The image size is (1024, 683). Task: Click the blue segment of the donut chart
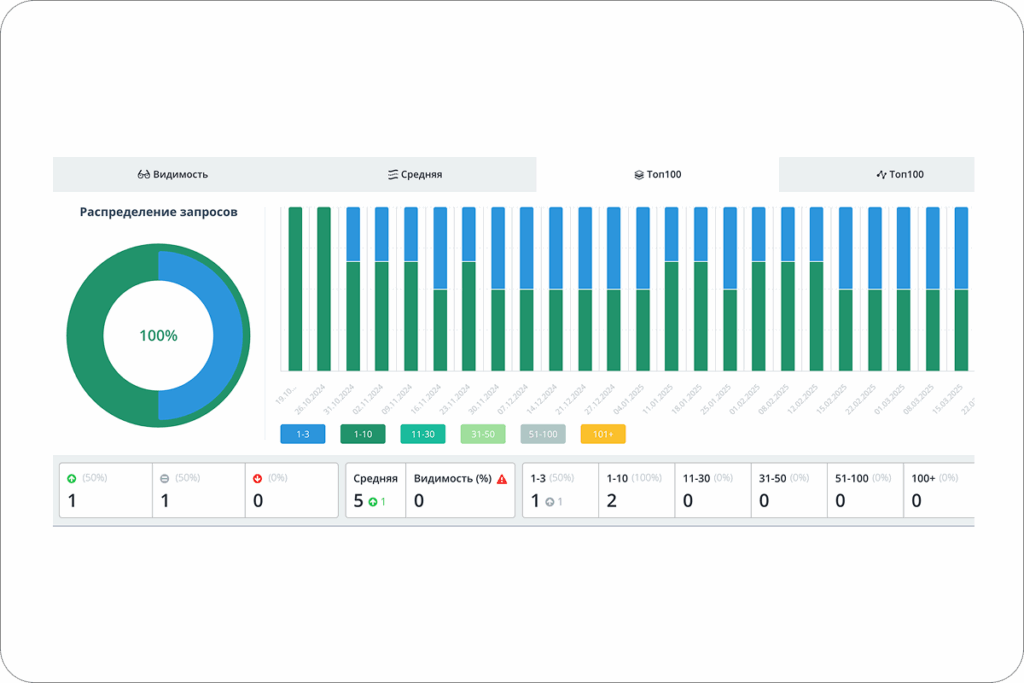point(227,336)
